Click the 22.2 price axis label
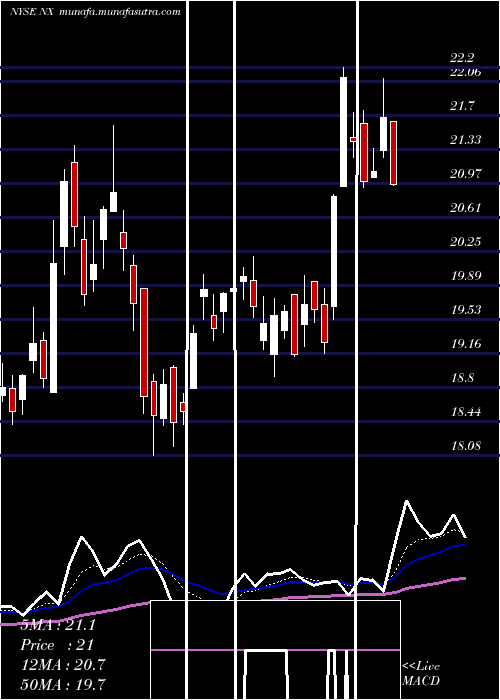The height and width of the screenshot is (700, 500). click(462, 58)
